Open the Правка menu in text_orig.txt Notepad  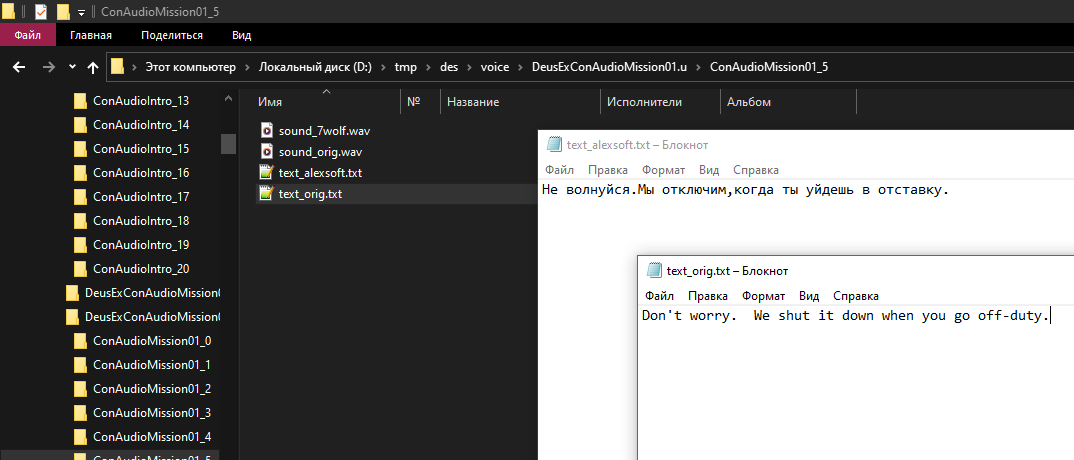[708, 296]
